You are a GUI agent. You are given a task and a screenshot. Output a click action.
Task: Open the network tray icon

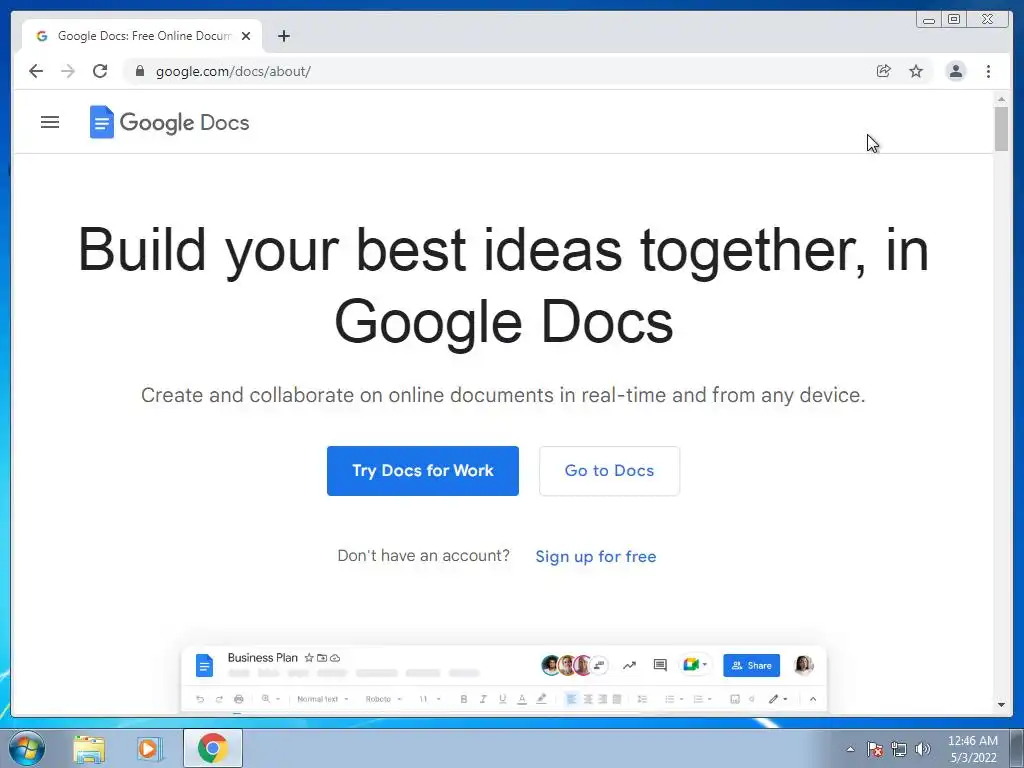click(x=899, y=749)
